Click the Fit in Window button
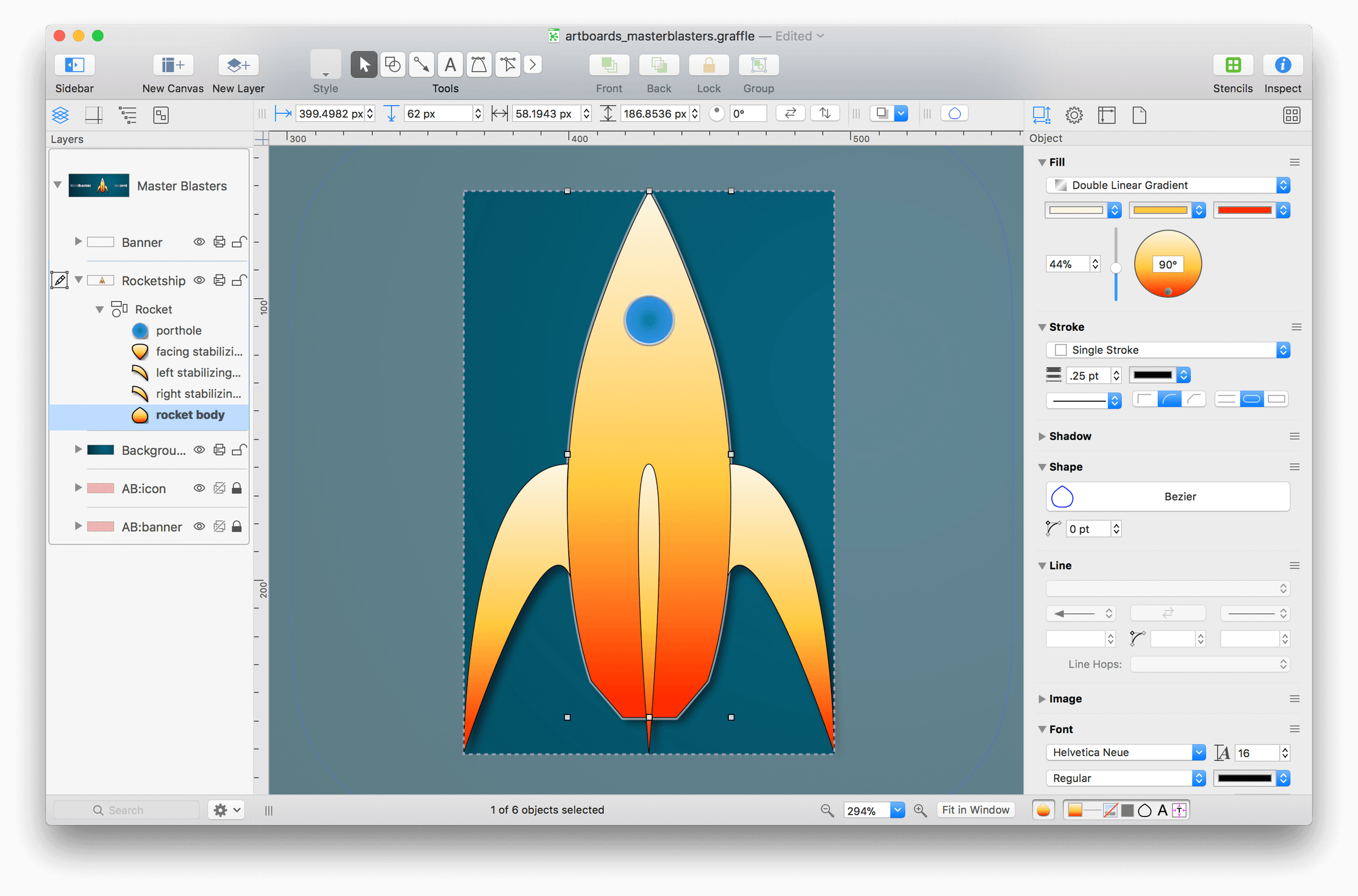1358x896 pixels. [974, 809]
